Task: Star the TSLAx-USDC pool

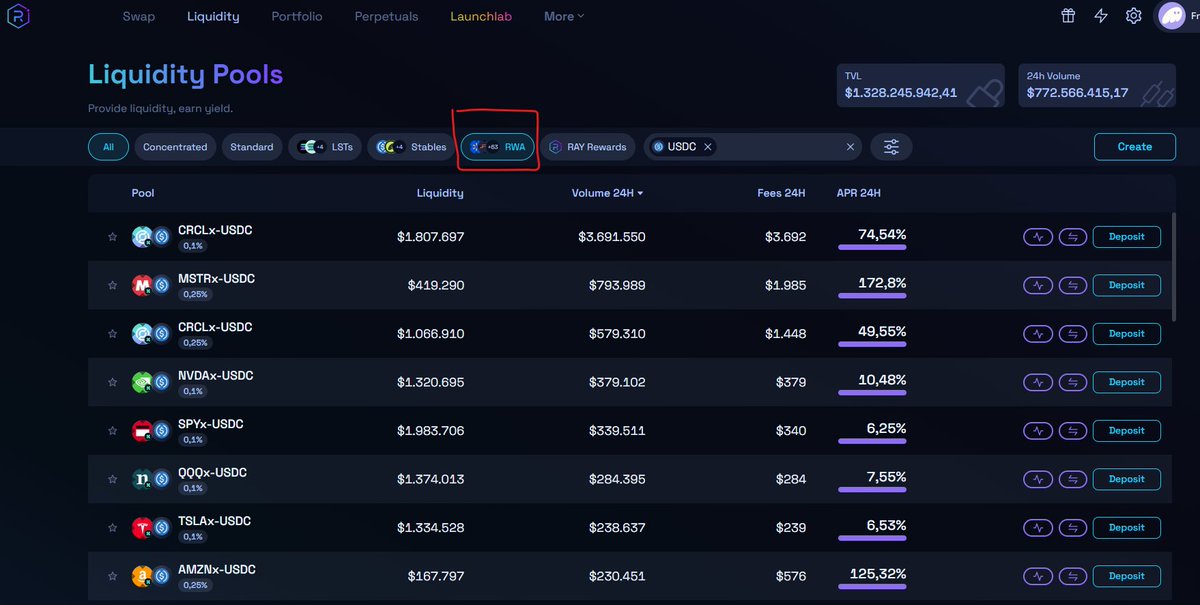Action: pos(112,528)
